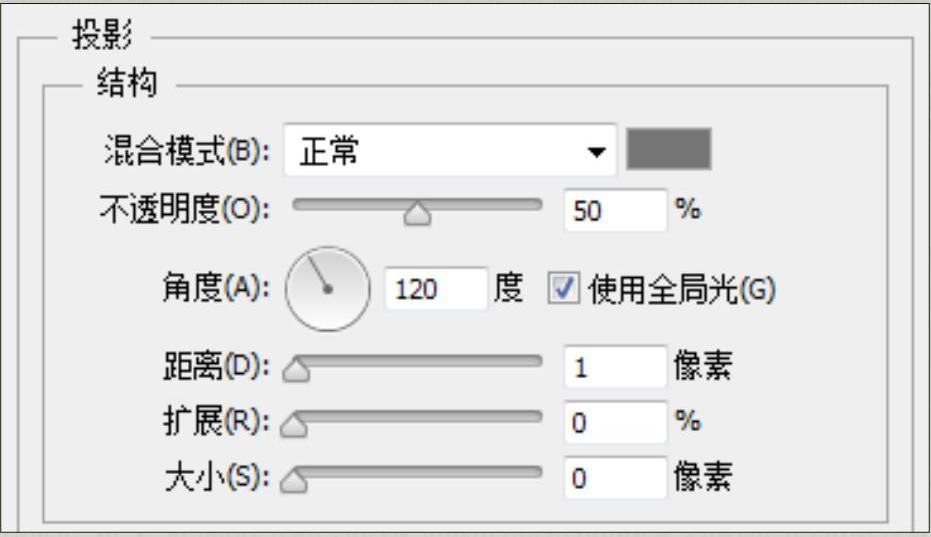Click the 混合模式(B) label
The height and width of the screenshot is (537, 931).
click(x=187, y=152)
